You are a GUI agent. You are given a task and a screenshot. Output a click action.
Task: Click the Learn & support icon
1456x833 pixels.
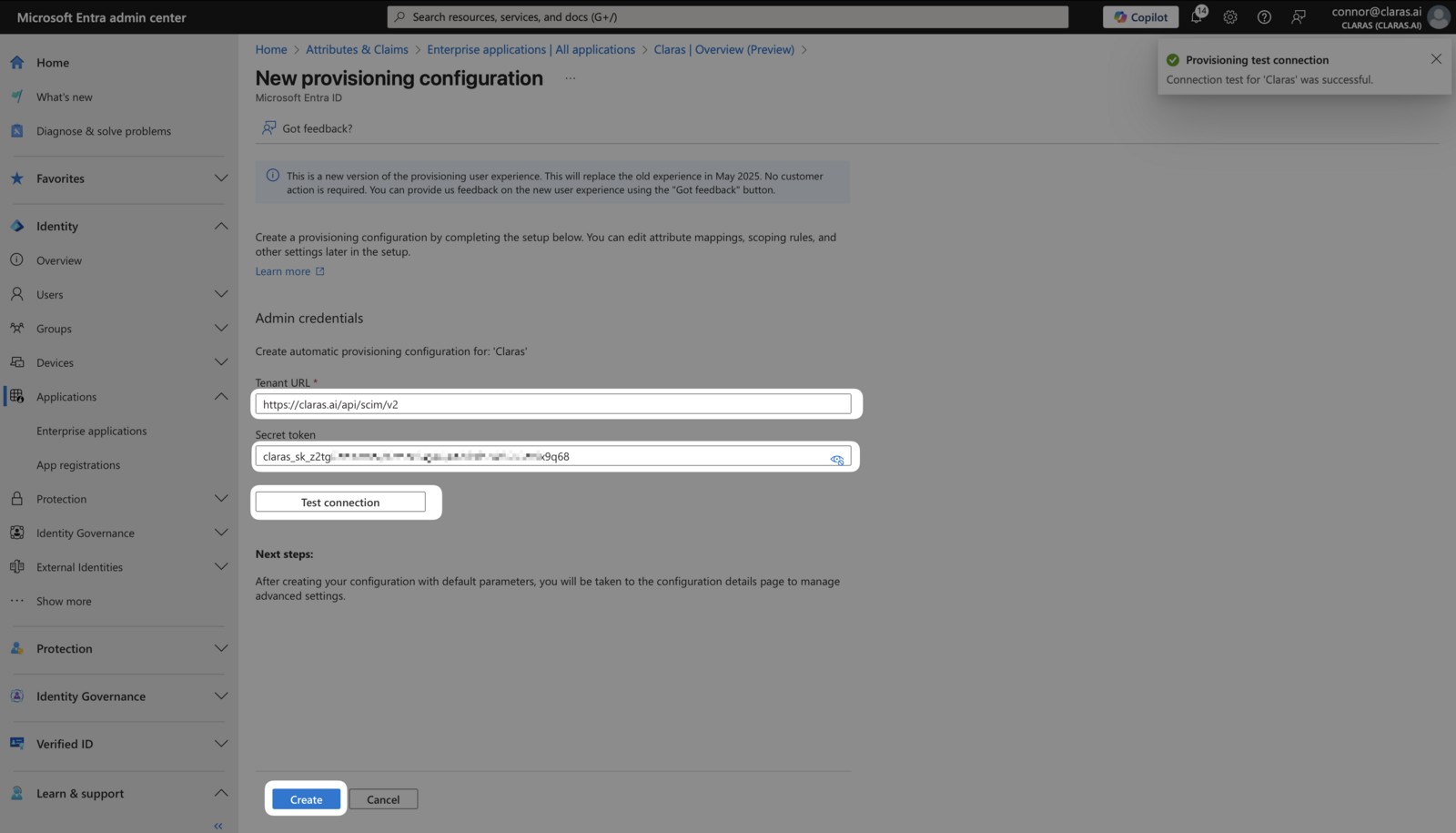click(x=17, y=793)
